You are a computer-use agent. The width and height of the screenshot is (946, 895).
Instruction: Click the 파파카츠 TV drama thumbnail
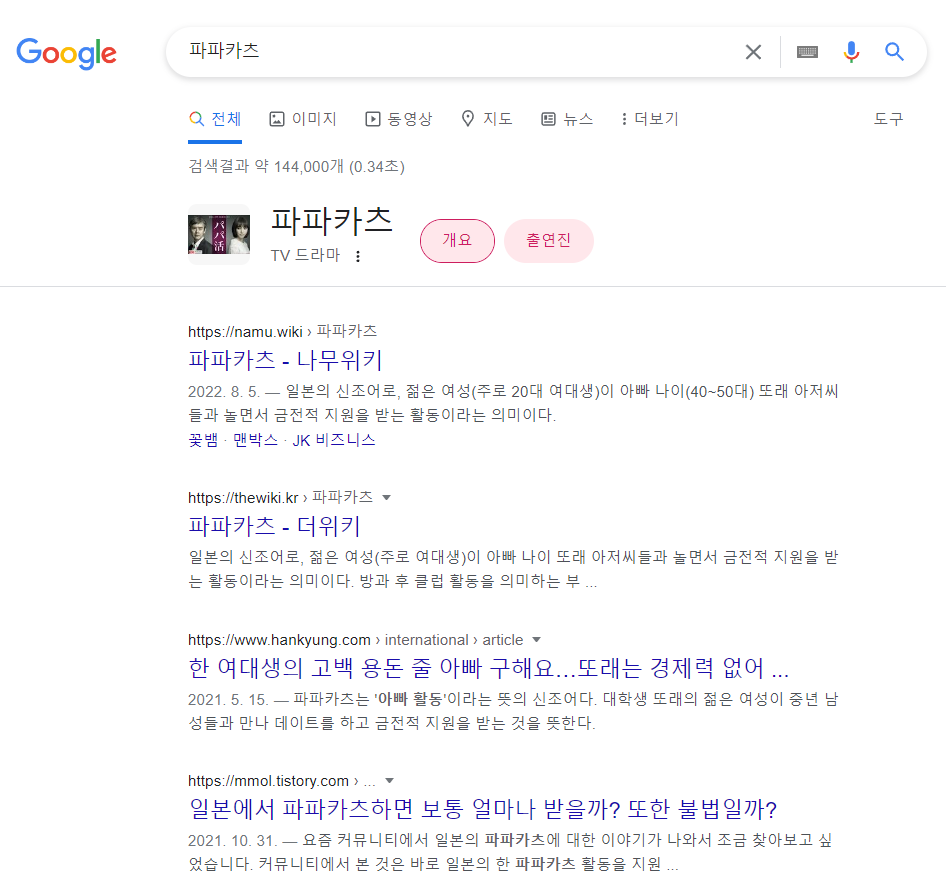pos(219,235)
